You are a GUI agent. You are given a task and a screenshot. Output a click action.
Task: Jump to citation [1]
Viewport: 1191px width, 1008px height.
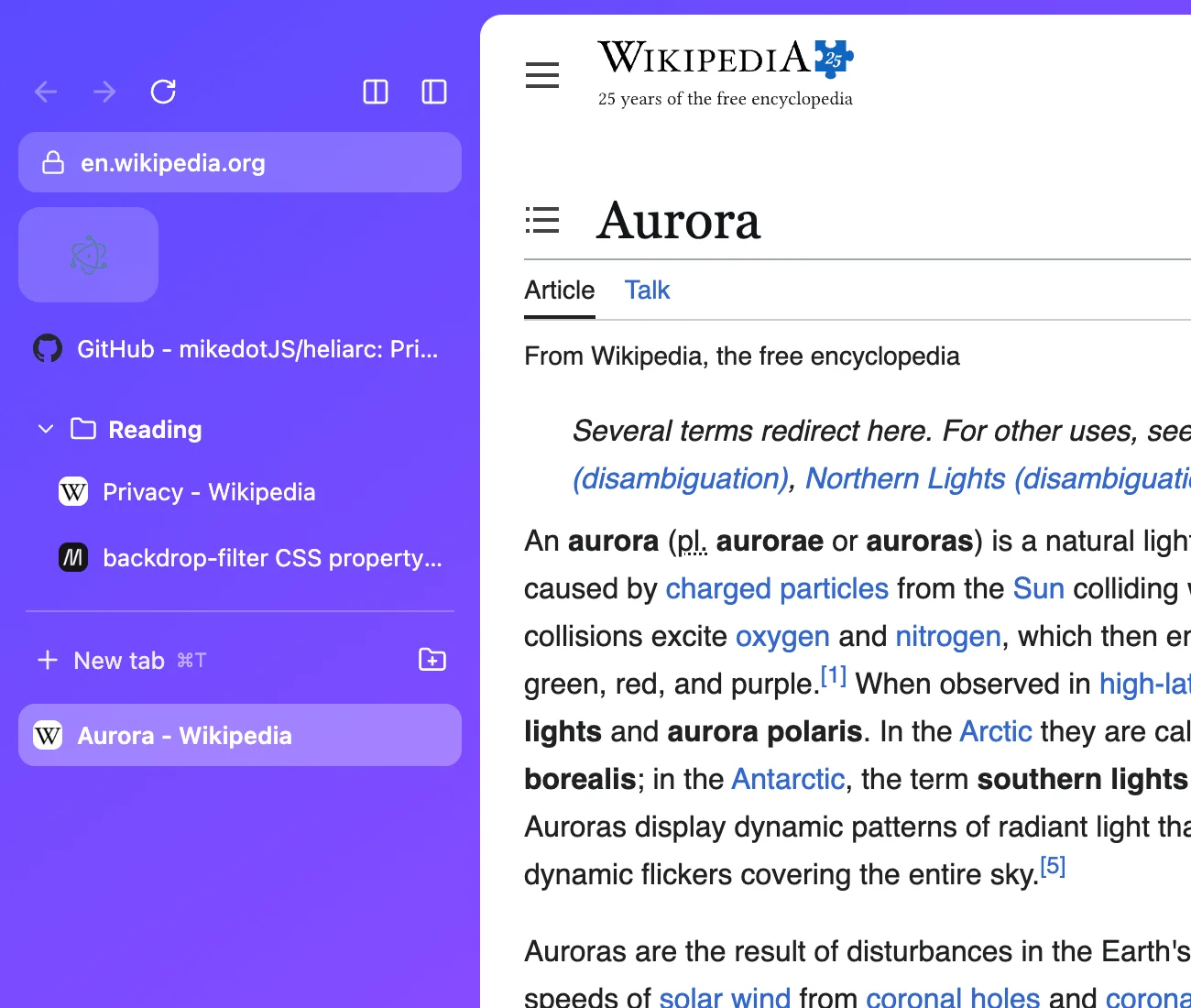tap(834, 676)
